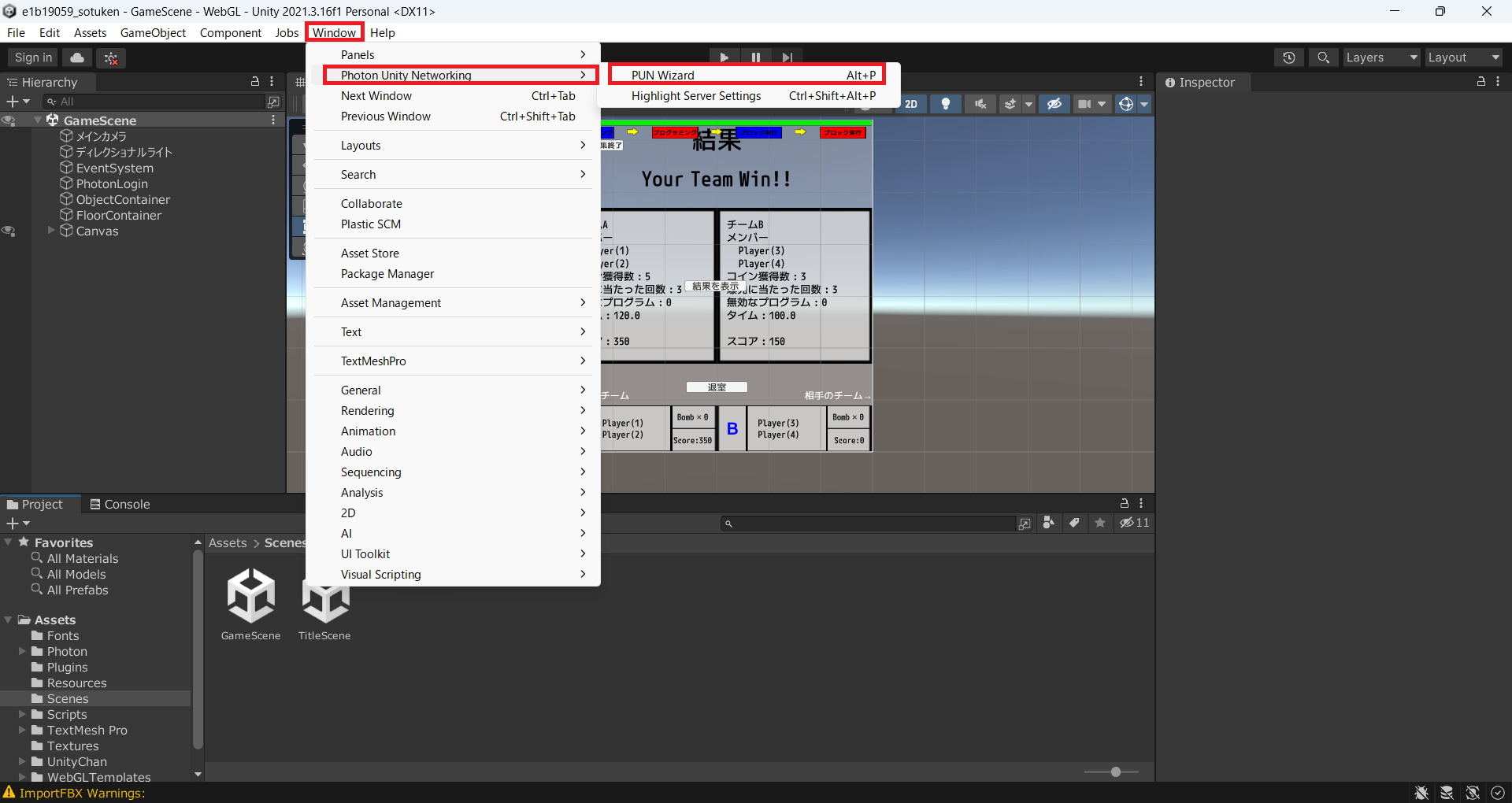Click the Step frame button
1512x803 pixels.
pos(787,57)
